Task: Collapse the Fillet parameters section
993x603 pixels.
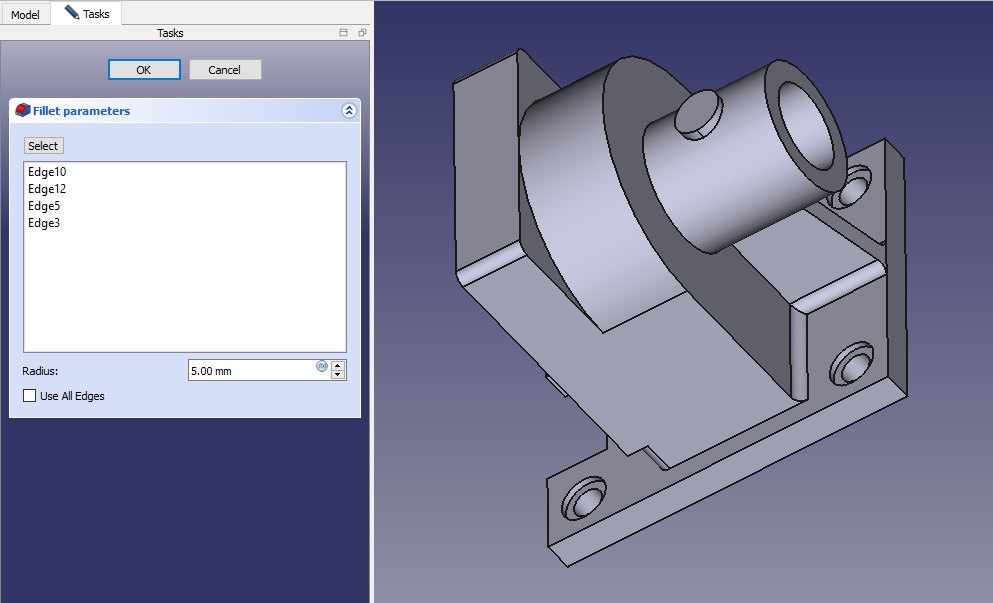Action: click(348, 111)
